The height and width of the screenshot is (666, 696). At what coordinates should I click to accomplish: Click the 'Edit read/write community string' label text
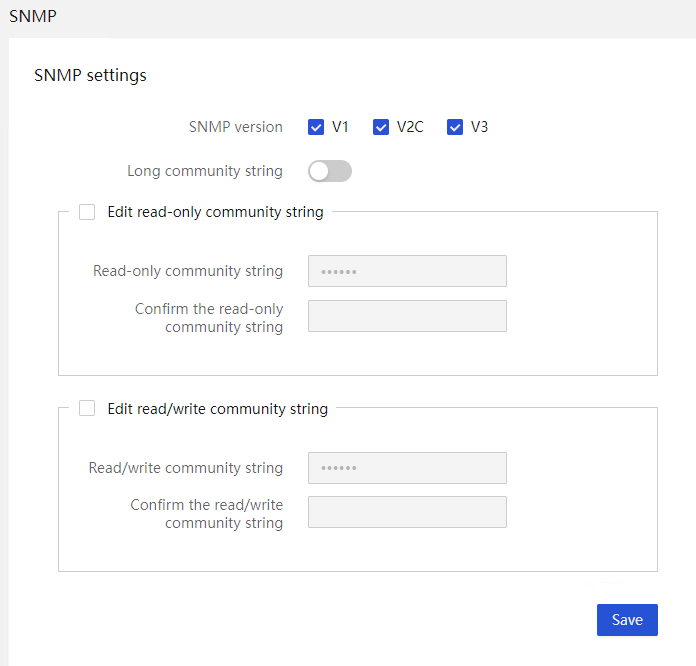pyautogui.click(x=218, y=408)
